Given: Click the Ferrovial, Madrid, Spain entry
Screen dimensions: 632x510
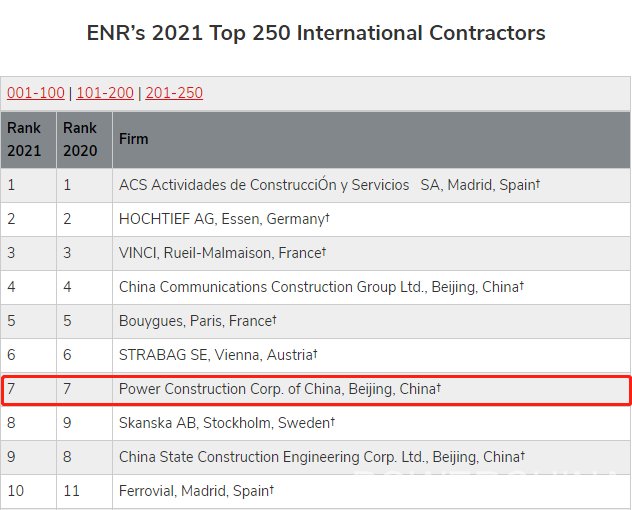Looking at the screenshot, I should (x=196, y=491).
